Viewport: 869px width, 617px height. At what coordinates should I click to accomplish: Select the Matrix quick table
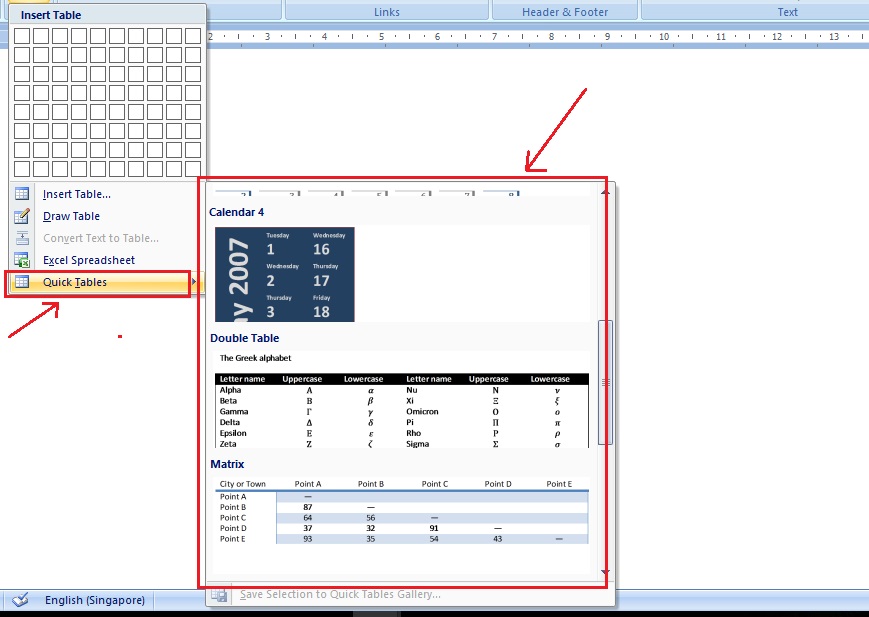tap(400, 510)
